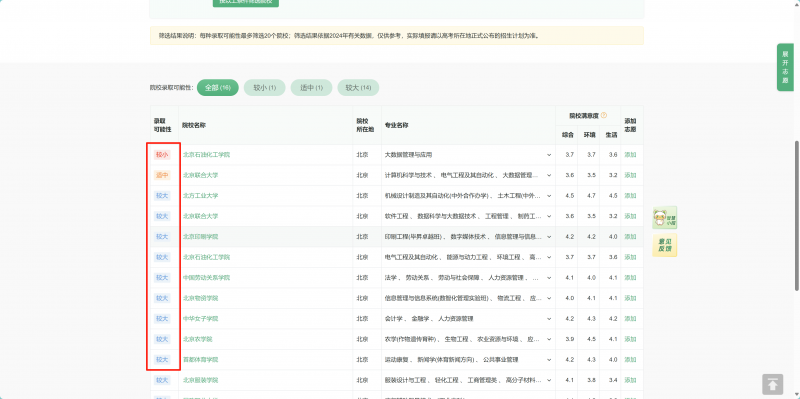
Task: Select the 较小 (1) filter tab
Action: (x=265, y=88)
